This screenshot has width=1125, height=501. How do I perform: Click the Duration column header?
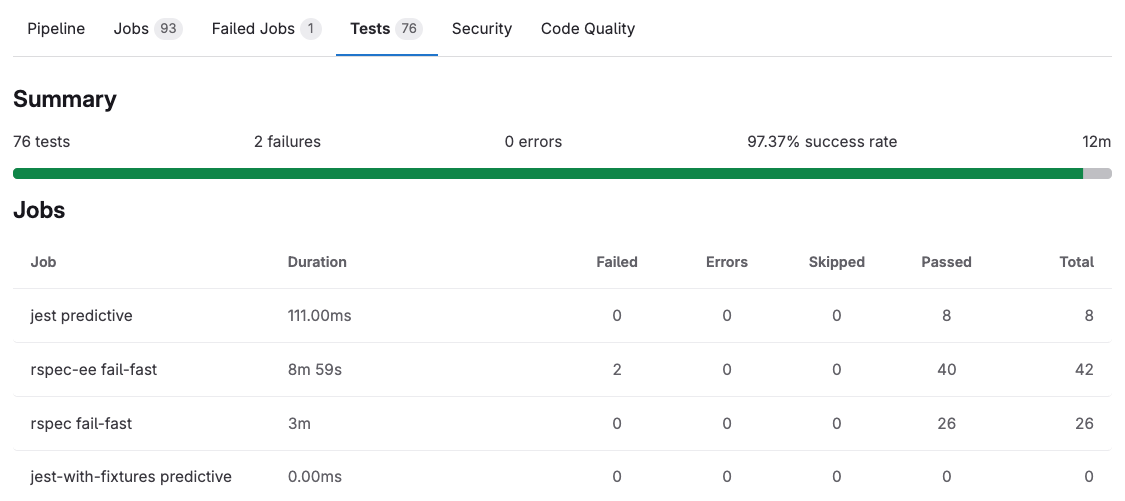[317, 262]
